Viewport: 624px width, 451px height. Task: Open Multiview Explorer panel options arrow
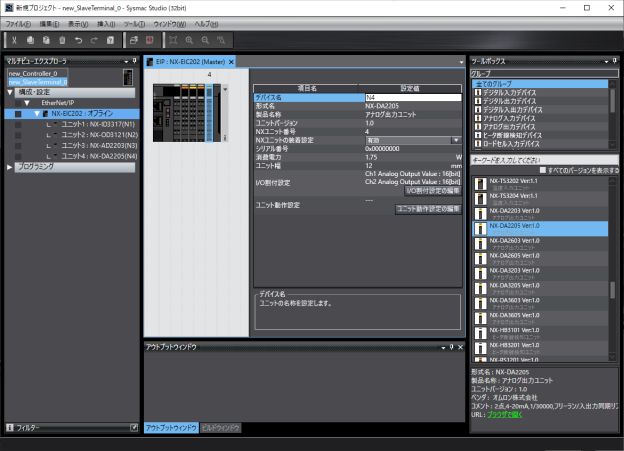tap(126, 61)
